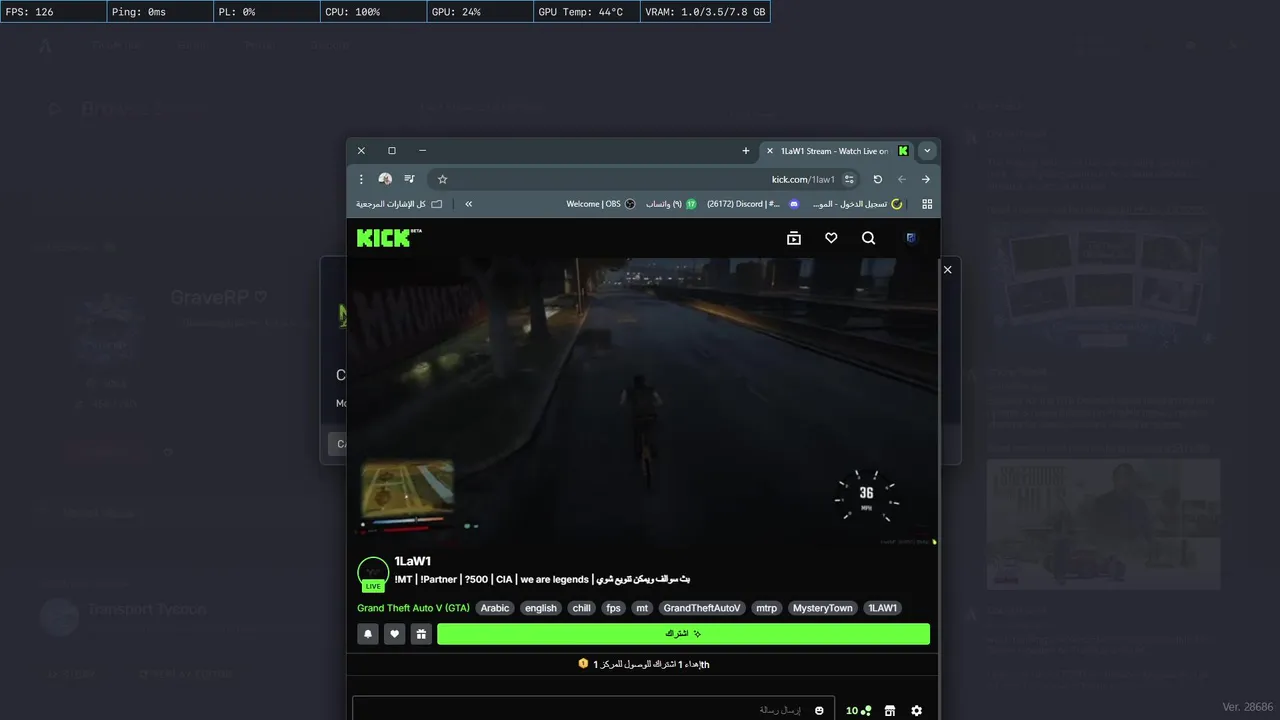Click the FPS: 126 overlay readout
The image size is (1280, 720).
[x=53, y=12]
